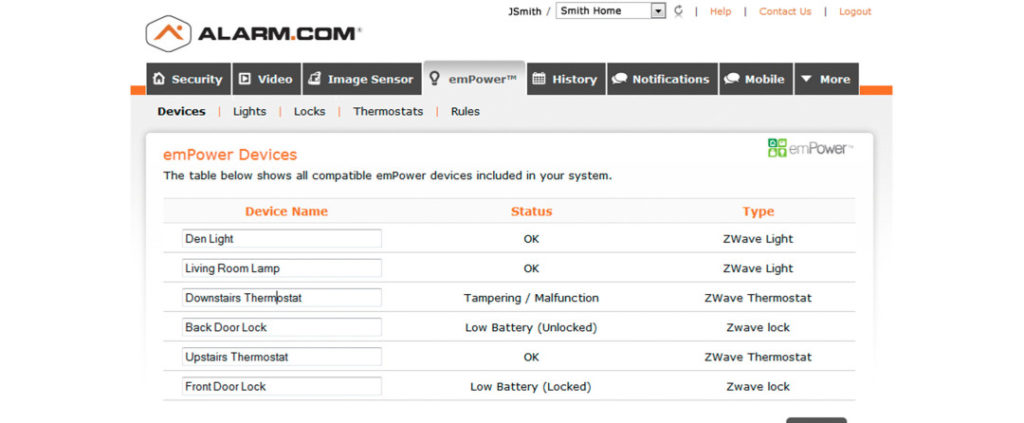Select the emPower tab
Image resolution: width=1024 pixels, height=423 pixels.
pos(473,79)
